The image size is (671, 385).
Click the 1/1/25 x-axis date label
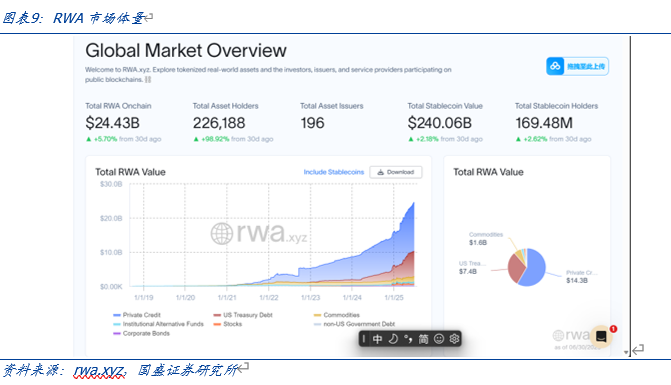(x=394, y=297)
